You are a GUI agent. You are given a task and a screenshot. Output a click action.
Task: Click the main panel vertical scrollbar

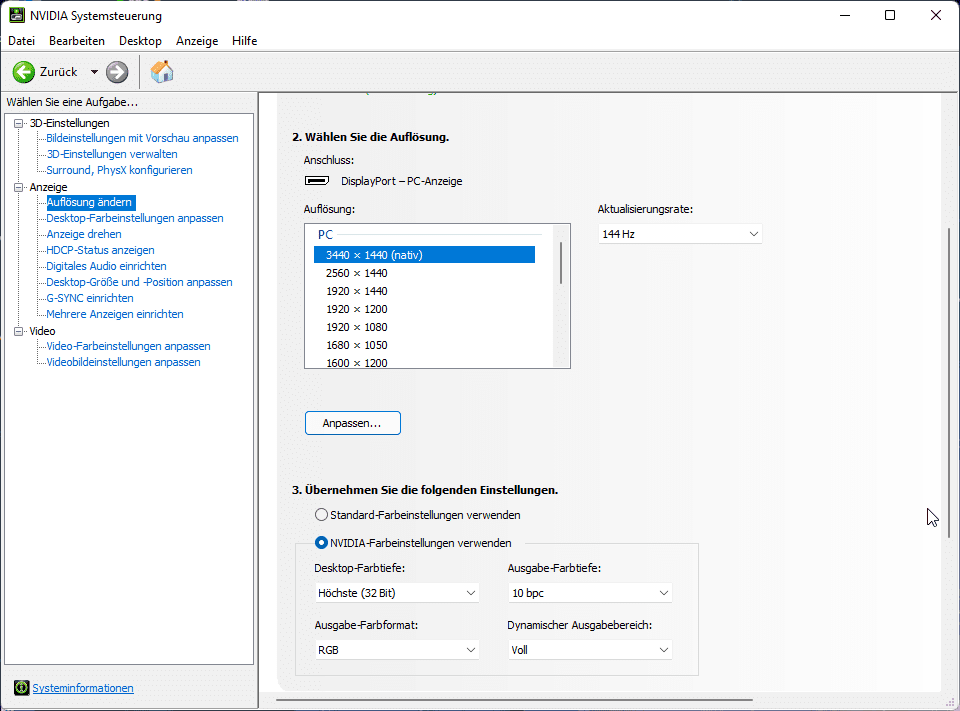(950, 383)
